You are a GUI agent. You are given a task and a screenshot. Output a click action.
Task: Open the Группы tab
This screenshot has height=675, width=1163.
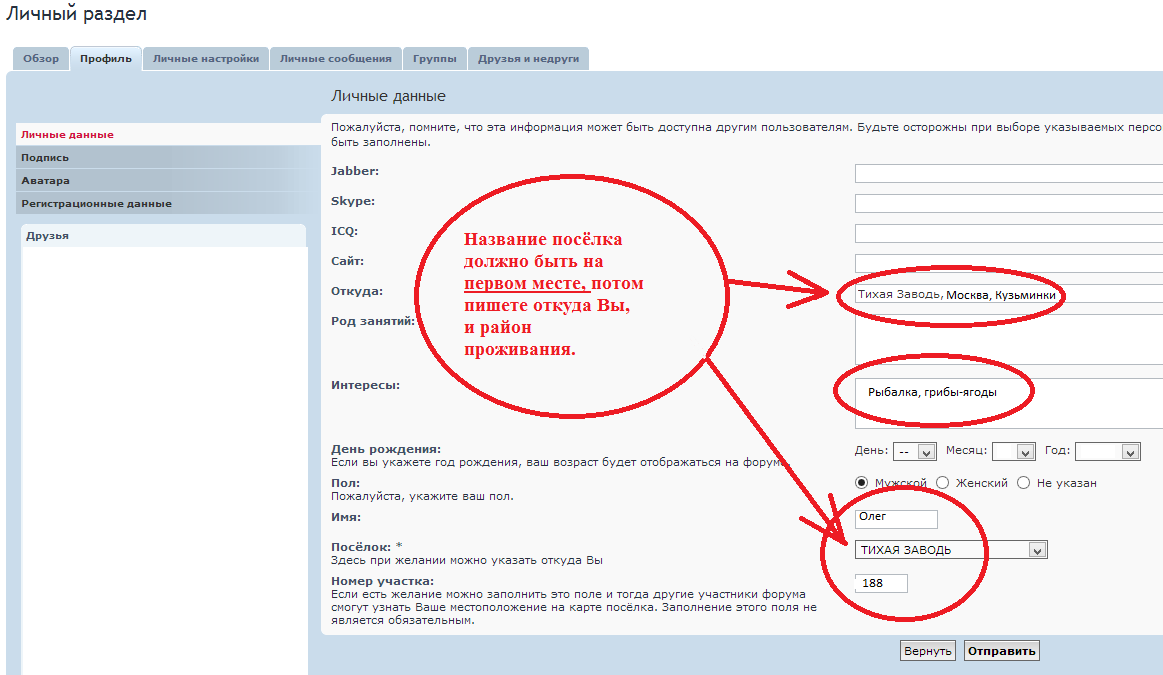tap(435, 59)
